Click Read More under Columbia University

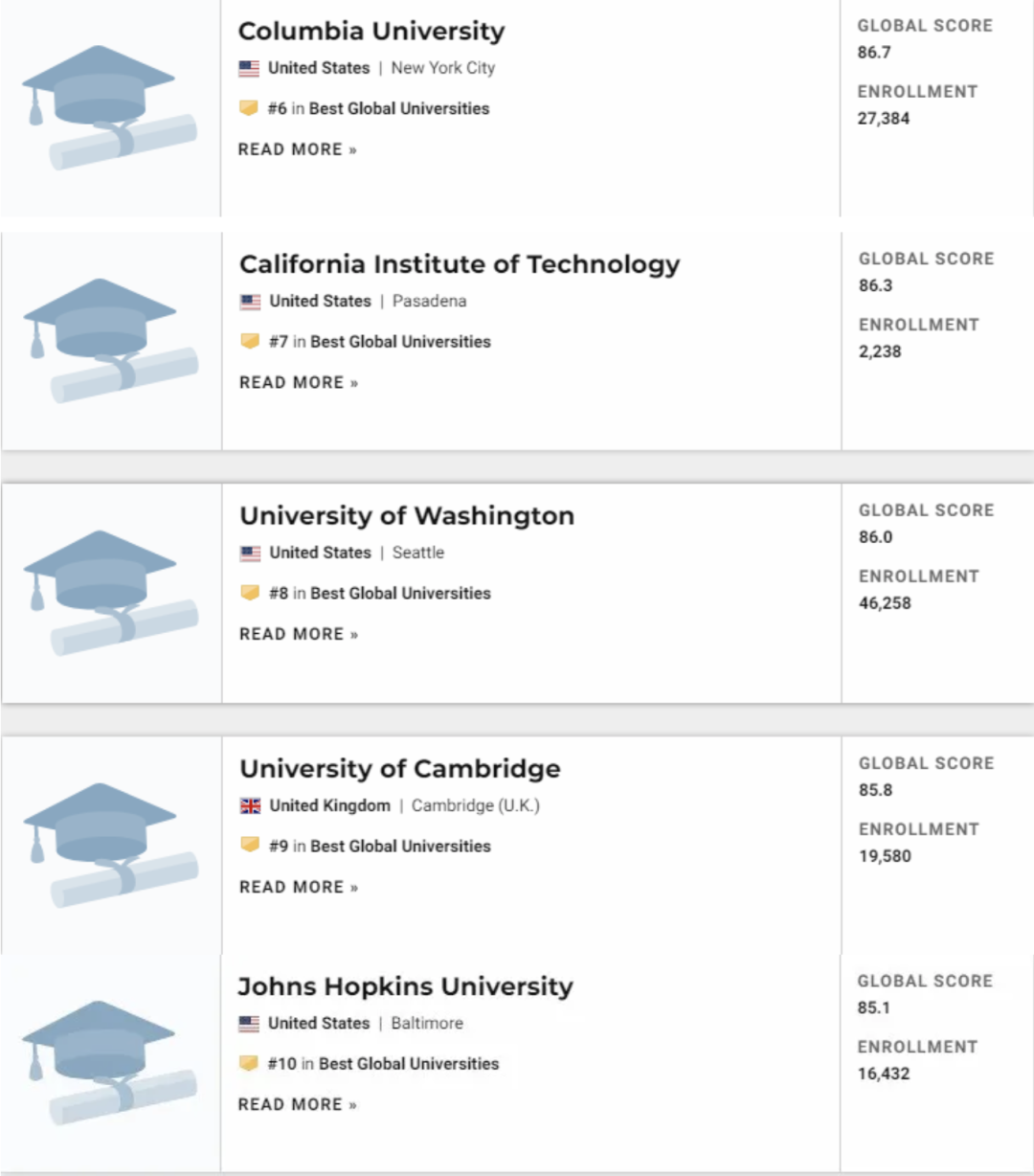pyautogui.click(x=297, y=149)
